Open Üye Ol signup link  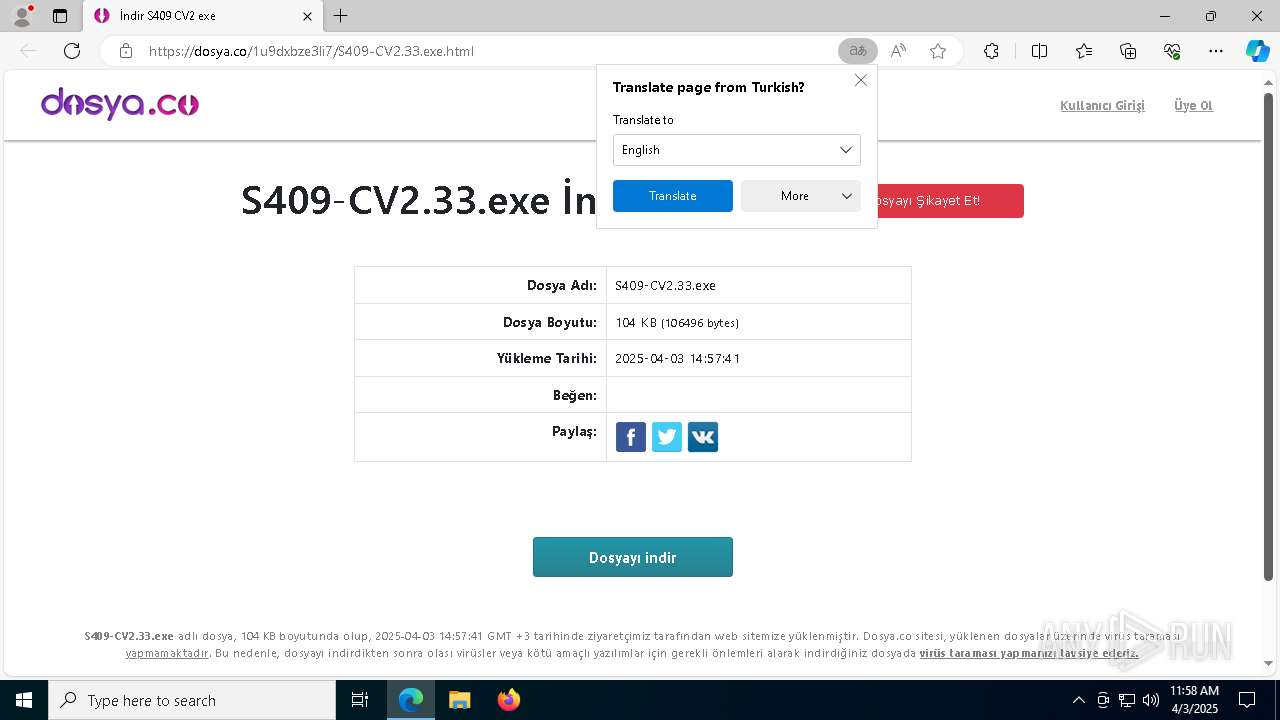pyautogui.click(x=1193, y=105)
